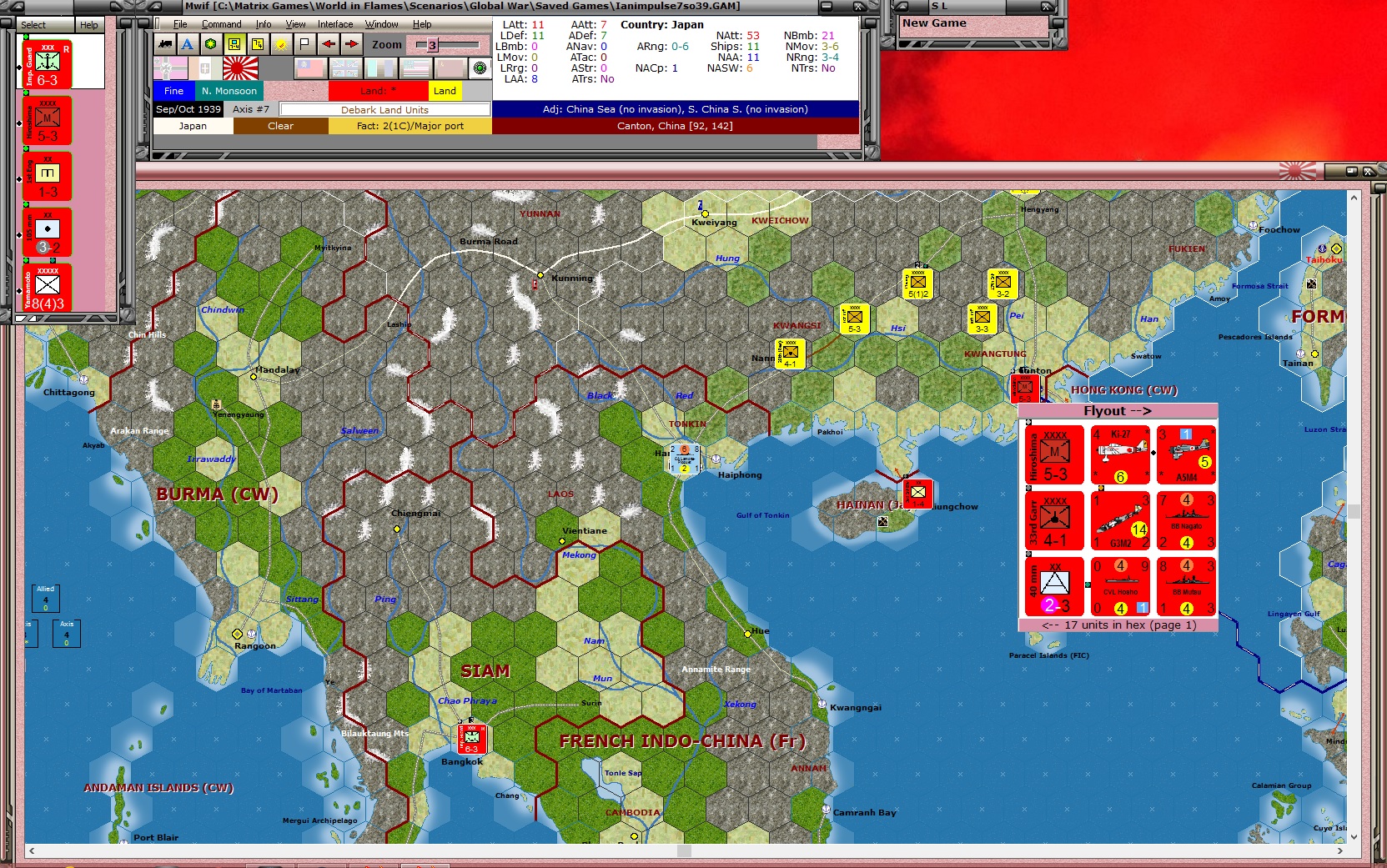Click the Help button in Select panel

[89, 25]
